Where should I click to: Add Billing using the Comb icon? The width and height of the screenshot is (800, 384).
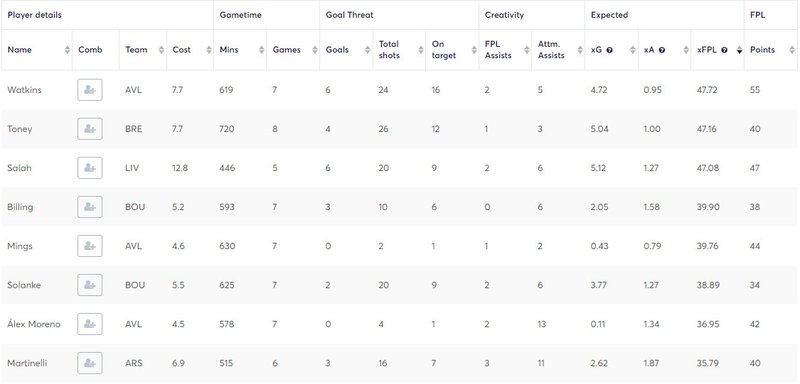coord(90,207)
